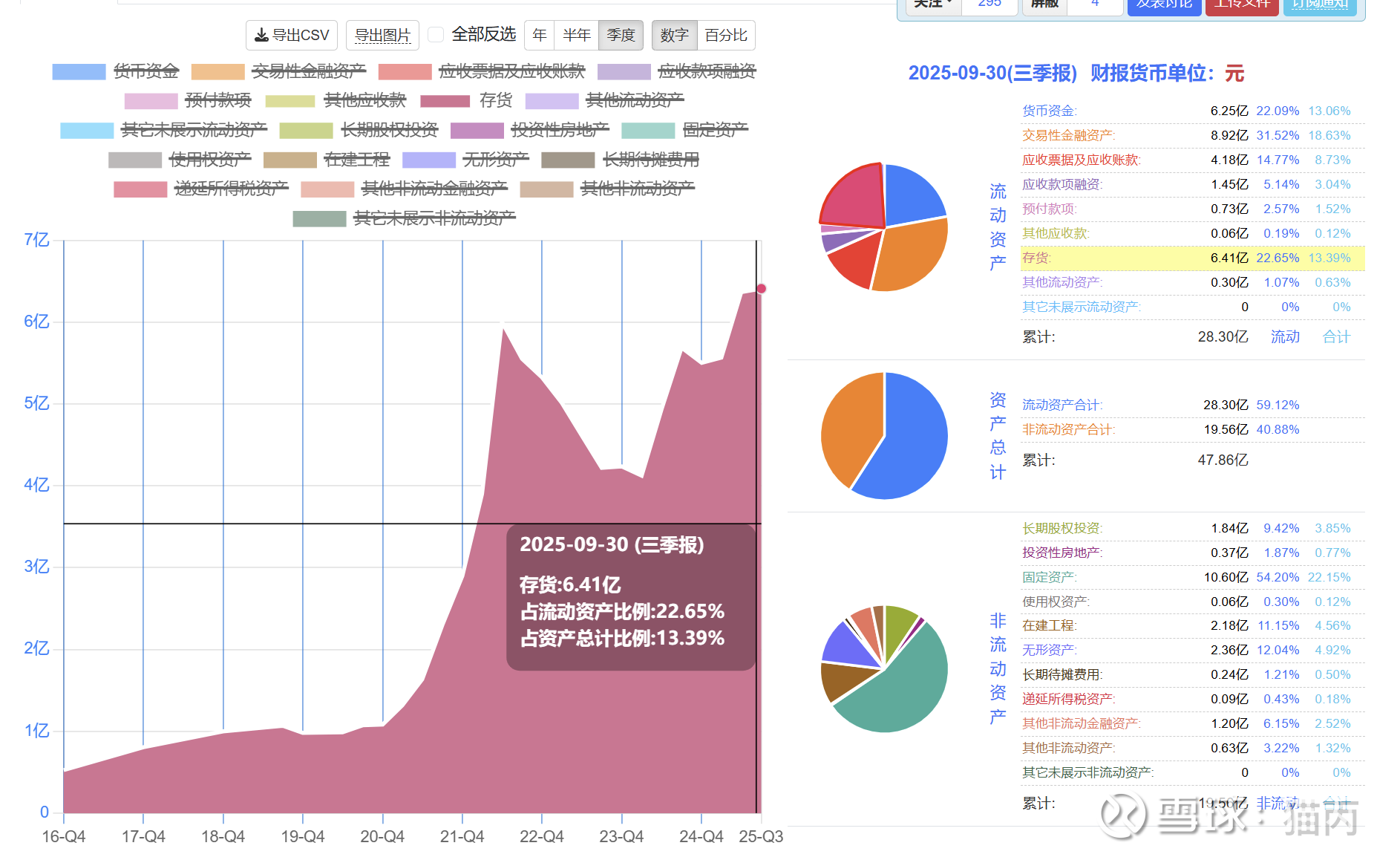Click the 10.60亿 fixed assets value

pyautogui.click(x=1226, y=577)
